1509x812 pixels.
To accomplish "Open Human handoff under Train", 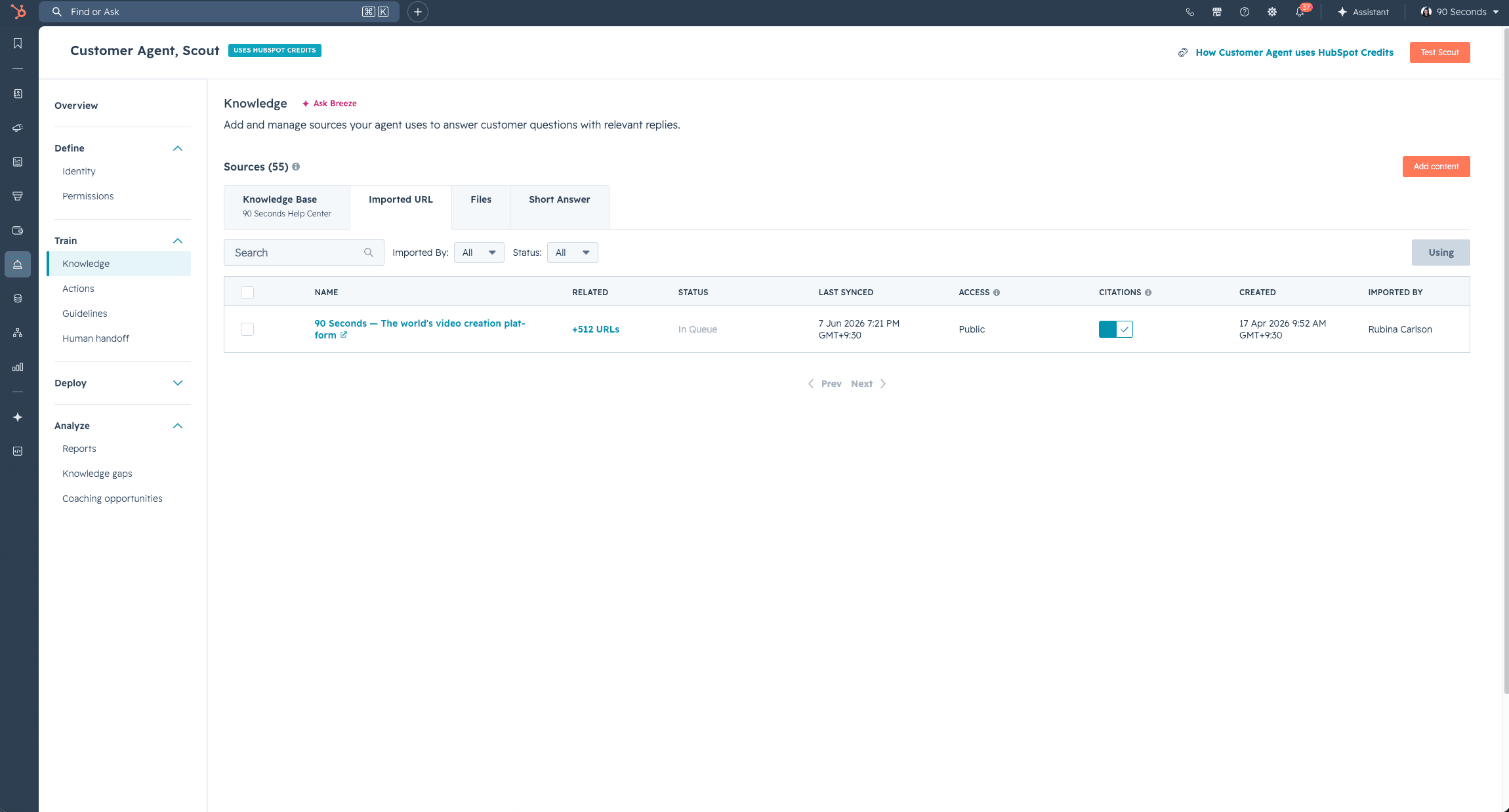I will pos(96,338).
